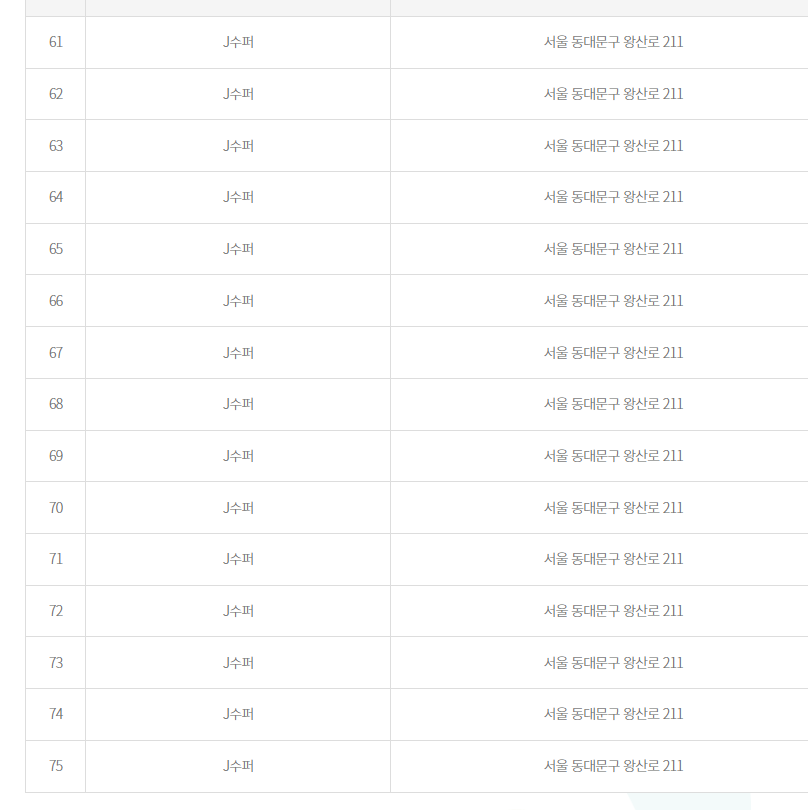Click address text in row 64
The height and width of the screenshot is (810, 808).
click(613, 197)
